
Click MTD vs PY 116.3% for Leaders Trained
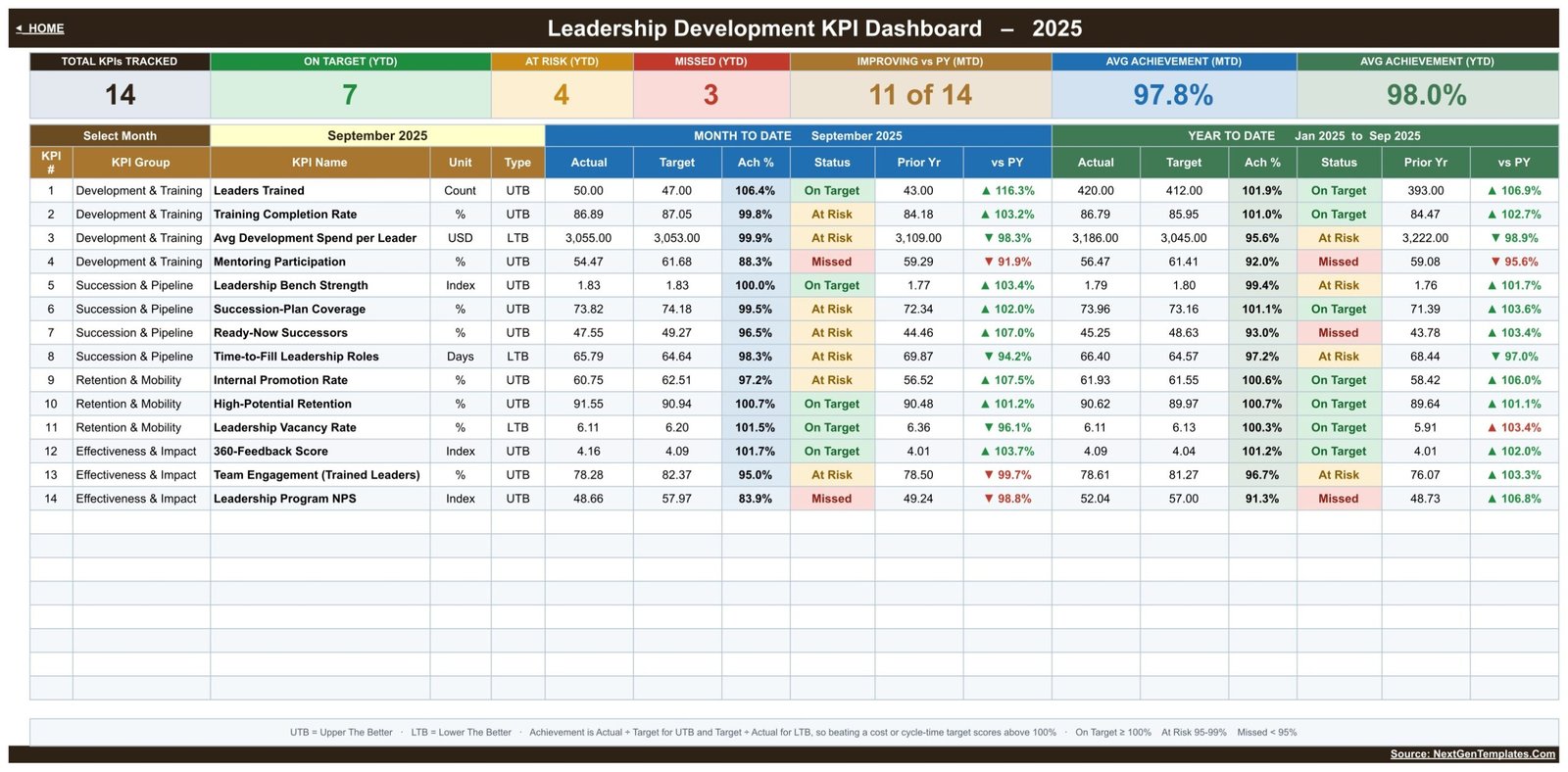tap(1007, 191)
